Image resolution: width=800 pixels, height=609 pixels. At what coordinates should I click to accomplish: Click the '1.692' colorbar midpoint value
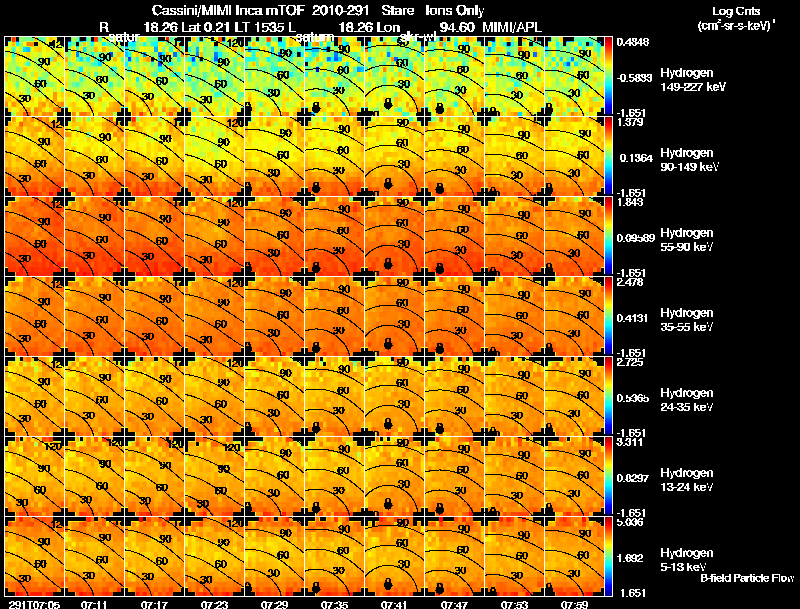631,558
